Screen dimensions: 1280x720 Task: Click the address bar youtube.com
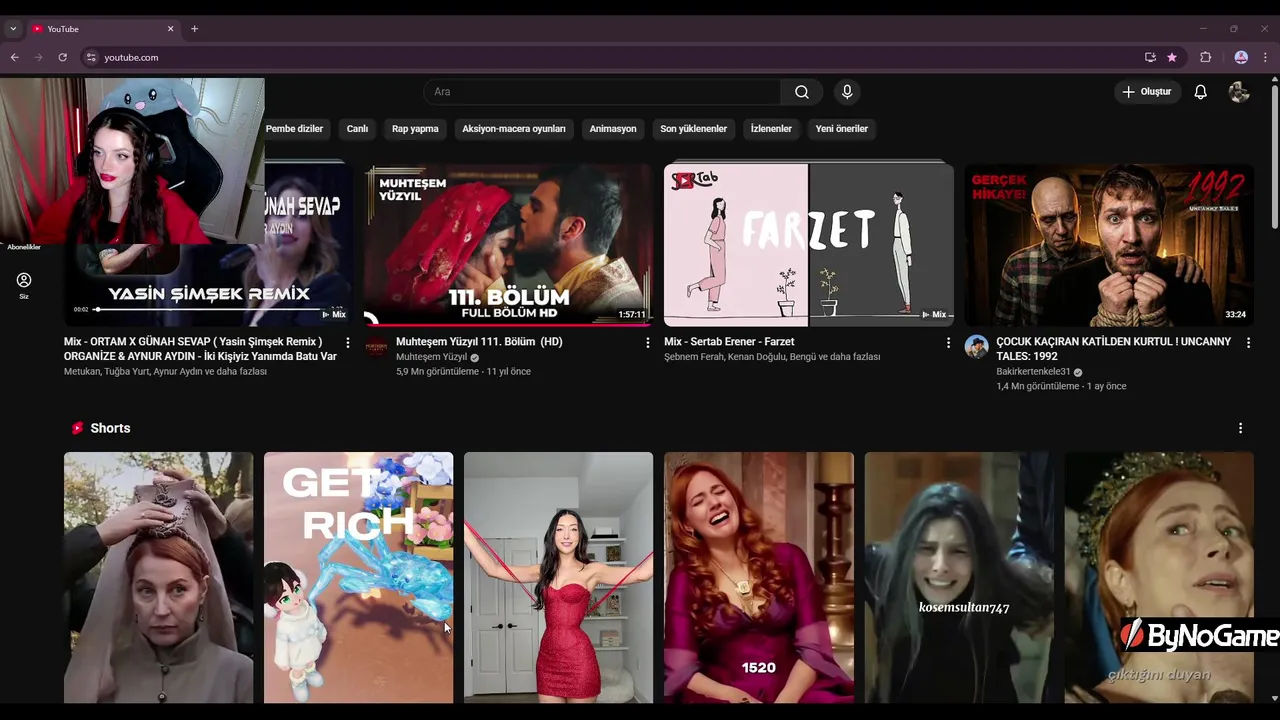(x=131, y=58)
